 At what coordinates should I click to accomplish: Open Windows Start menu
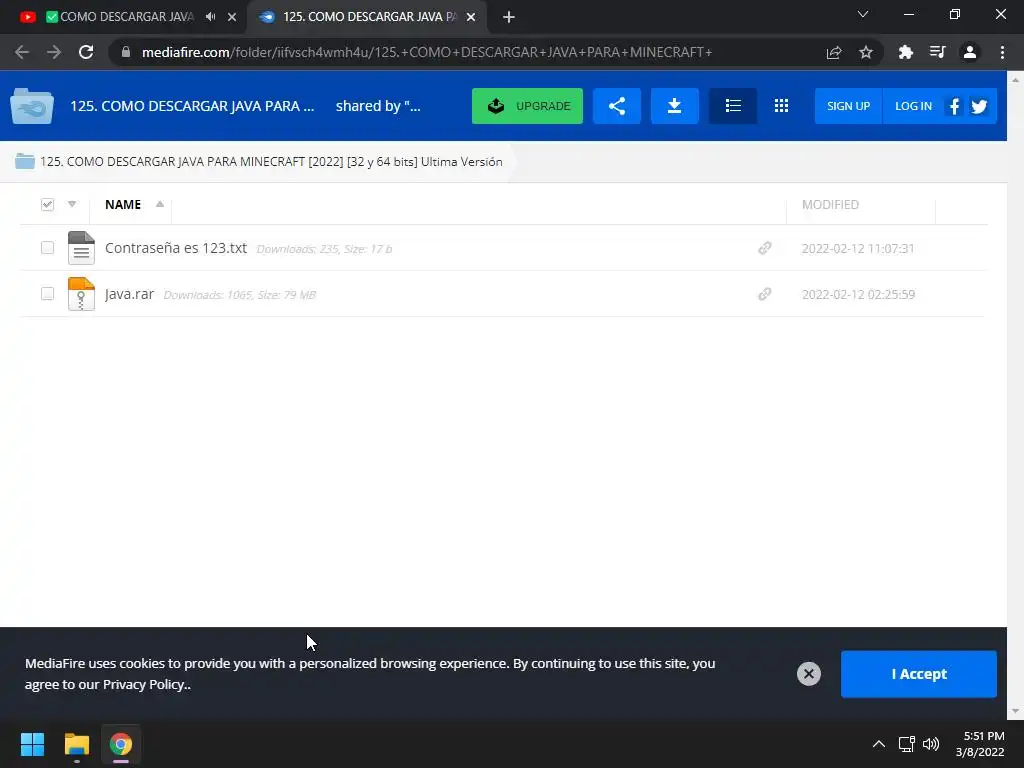(32, 744)
